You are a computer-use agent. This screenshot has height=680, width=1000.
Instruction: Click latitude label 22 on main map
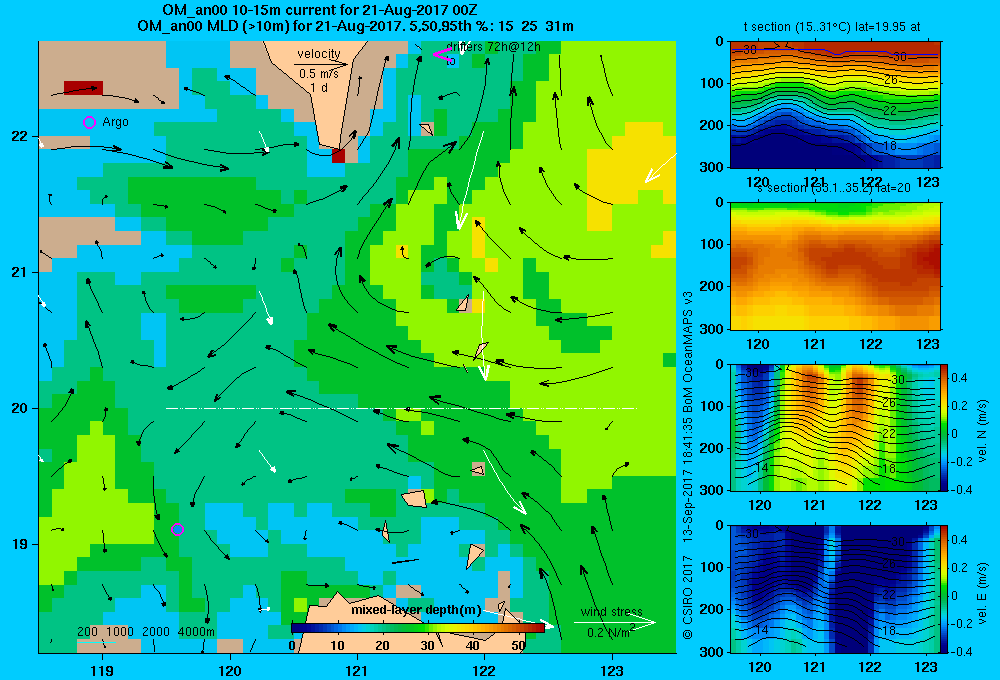click(20, 136)
